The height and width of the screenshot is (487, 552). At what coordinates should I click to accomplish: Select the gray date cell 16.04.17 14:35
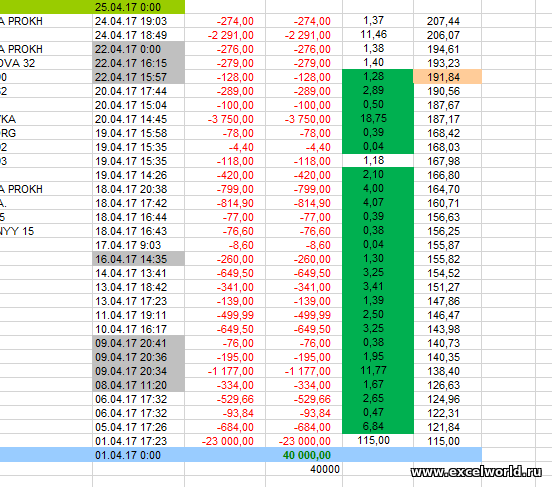point(138,259)
